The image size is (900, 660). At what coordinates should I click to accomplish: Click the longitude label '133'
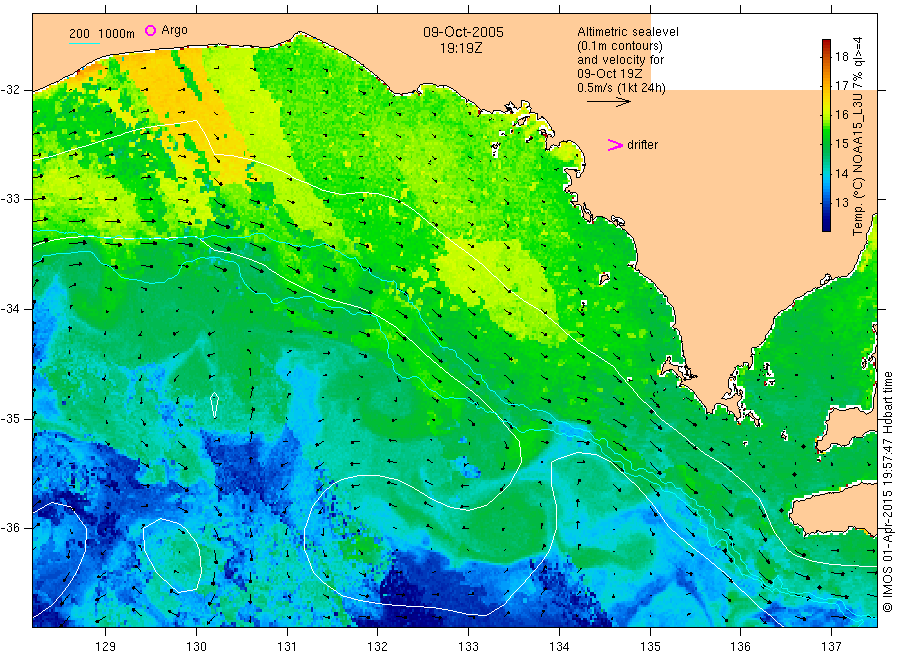tap(468, 646)
